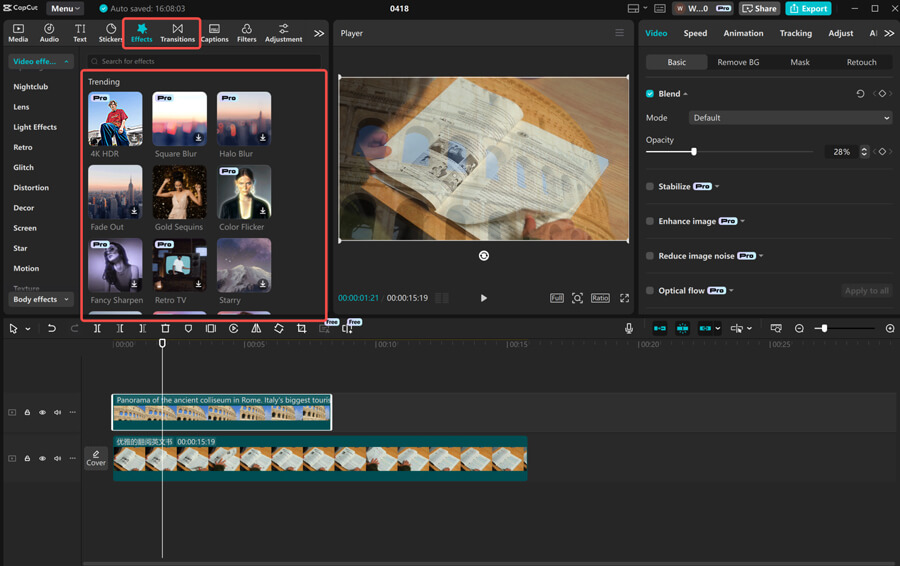The height and width of the screenshot is (566, 900).
Task: Open the Media panel
Action: click(18, 33)
